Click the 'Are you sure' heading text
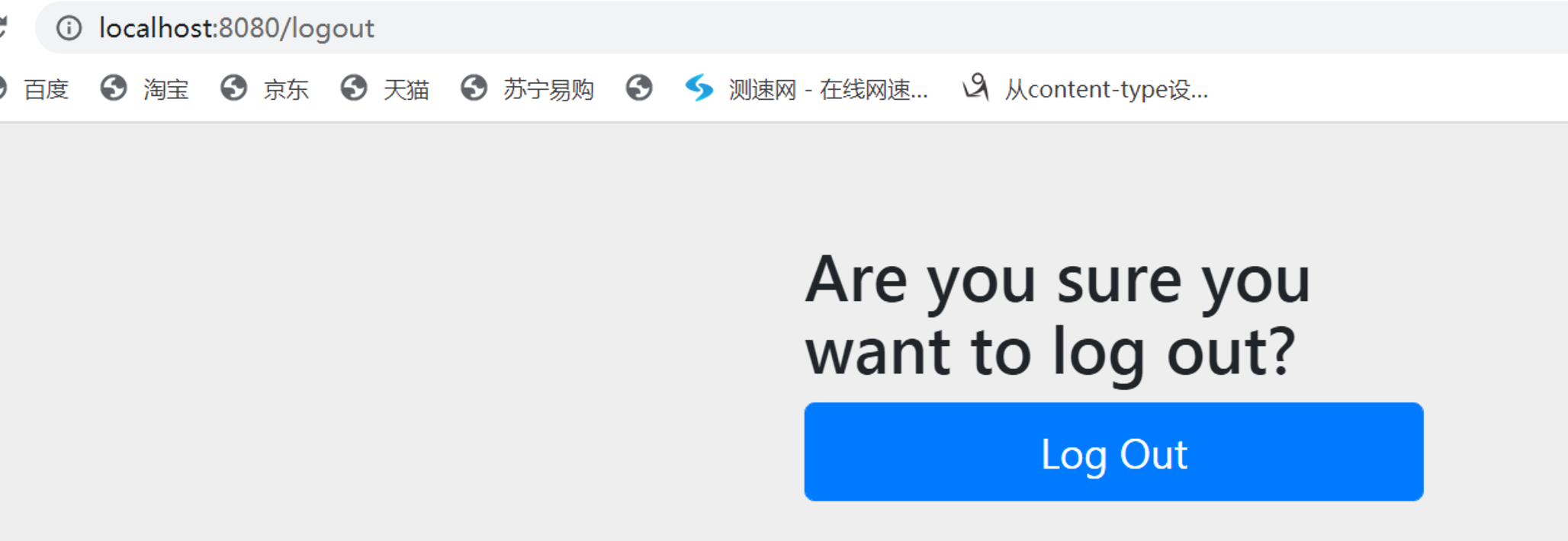Image resolution: width=1568 pixels, height=541 pixels. pyautogui.click(x=1058, y=315)
